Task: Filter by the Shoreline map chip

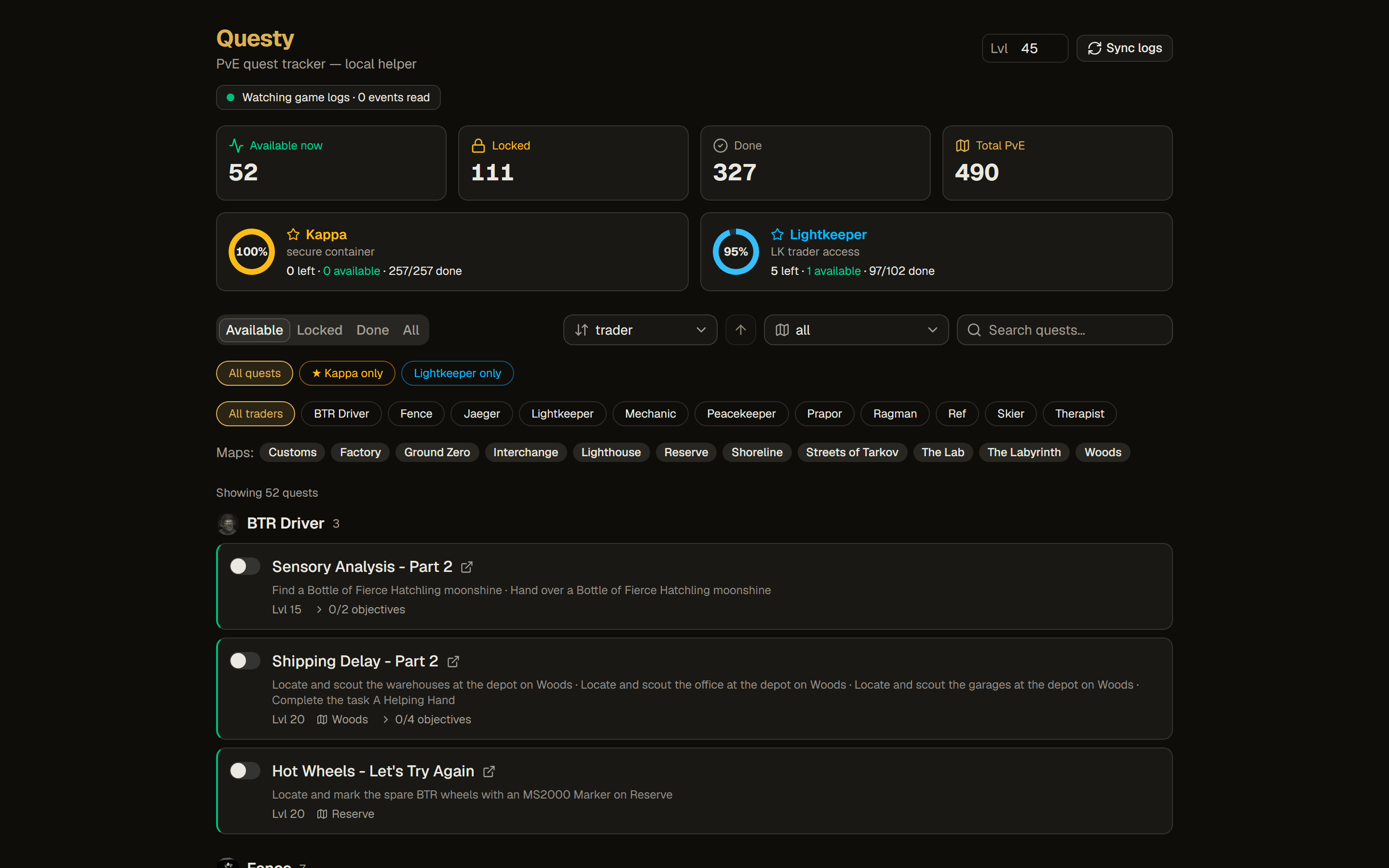Action: pyautogui.click(x=757, y=452)
